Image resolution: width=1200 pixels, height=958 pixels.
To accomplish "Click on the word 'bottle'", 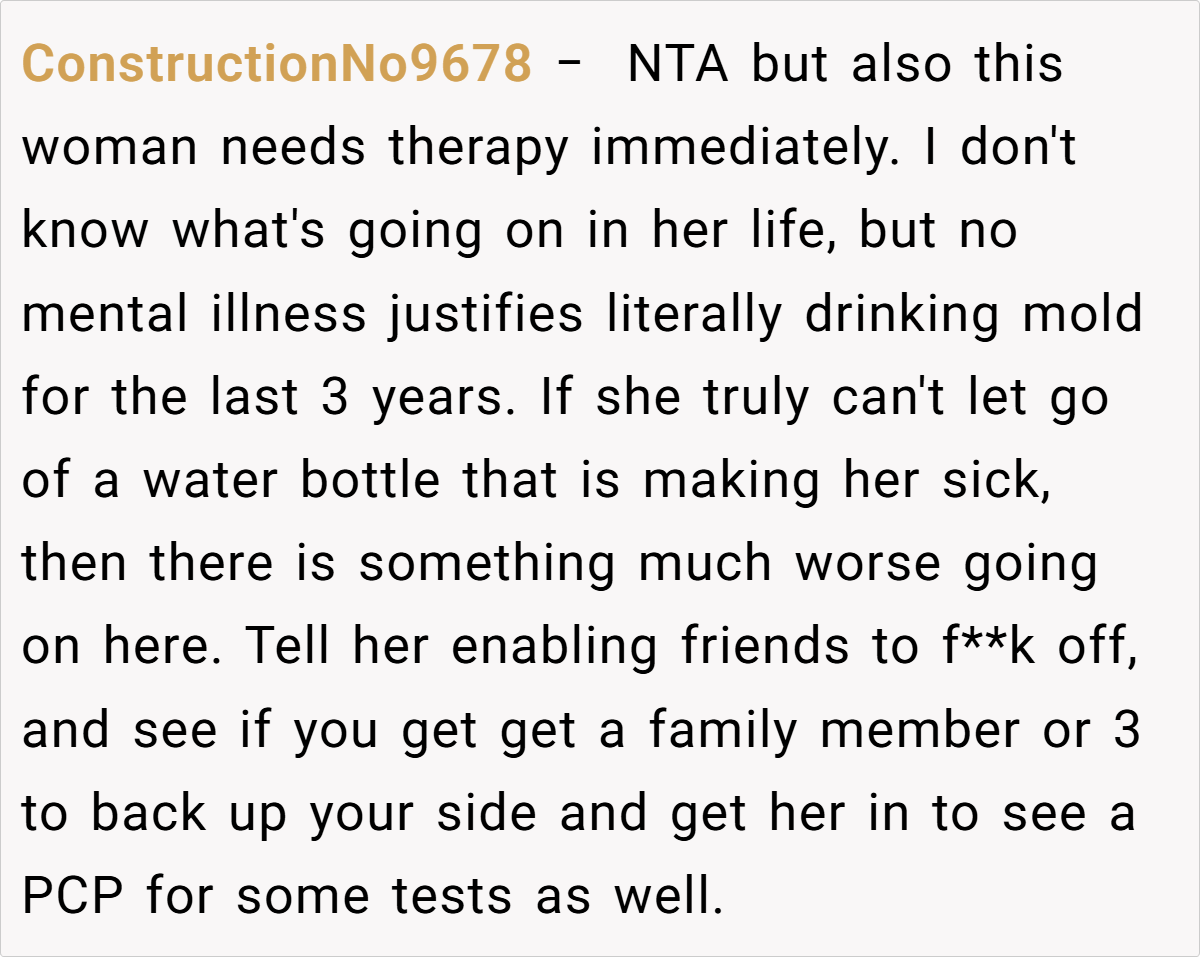I will (370, 482).
